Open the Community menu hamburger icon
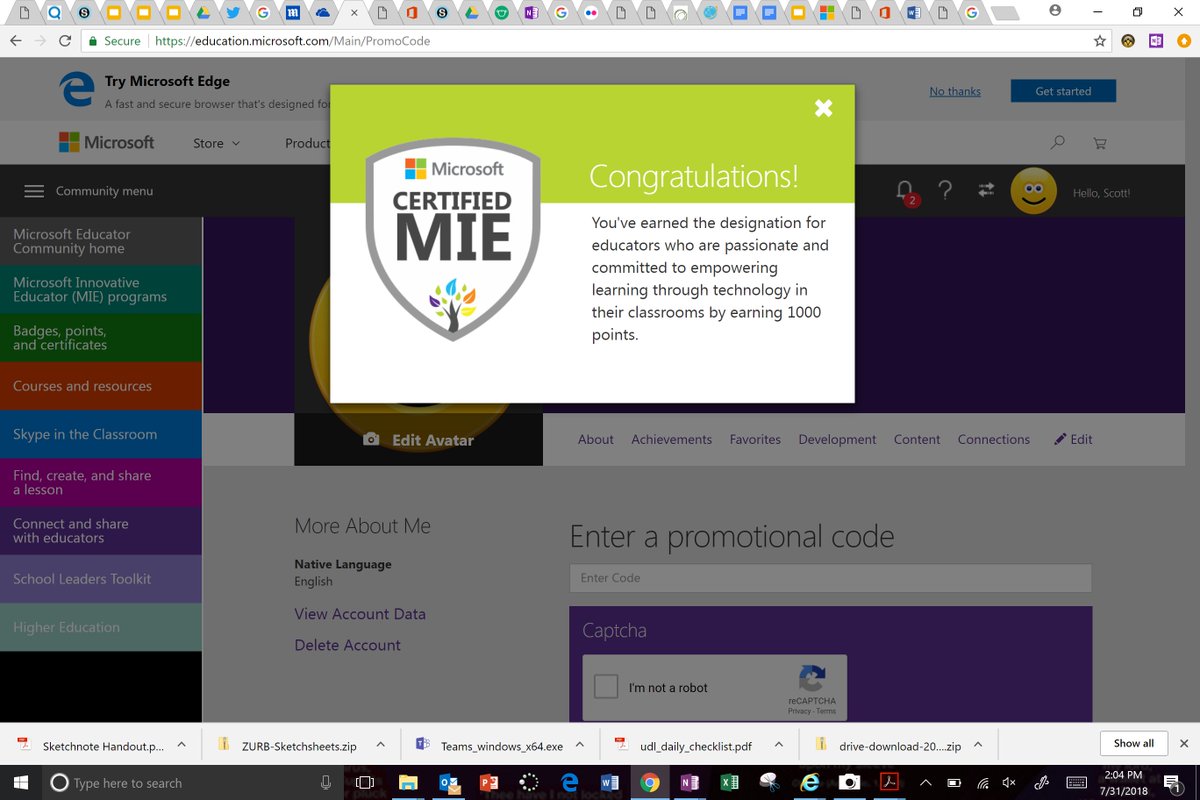The height and width of the screenshot is (800, 1200). pyautogui.click(x=34, y=191)
